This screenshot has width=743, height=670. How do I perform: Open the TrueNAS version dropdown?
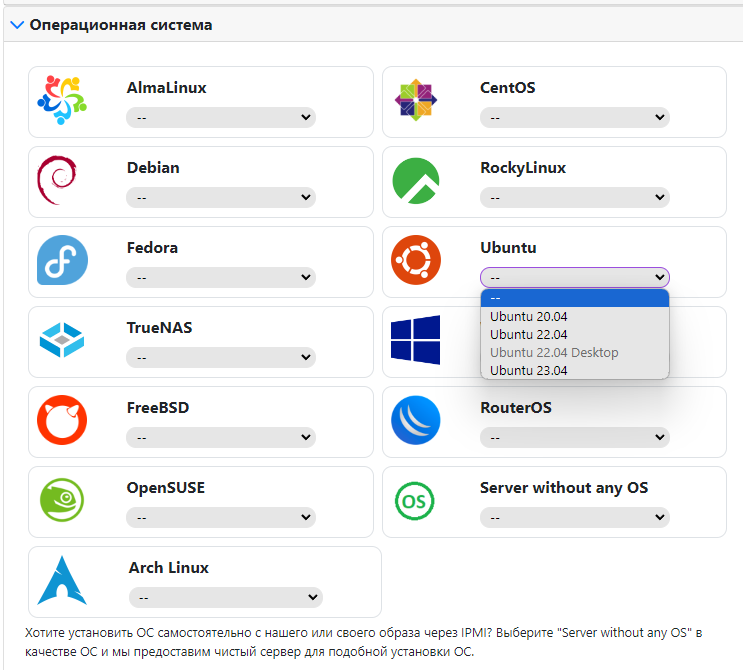[220, 357]
